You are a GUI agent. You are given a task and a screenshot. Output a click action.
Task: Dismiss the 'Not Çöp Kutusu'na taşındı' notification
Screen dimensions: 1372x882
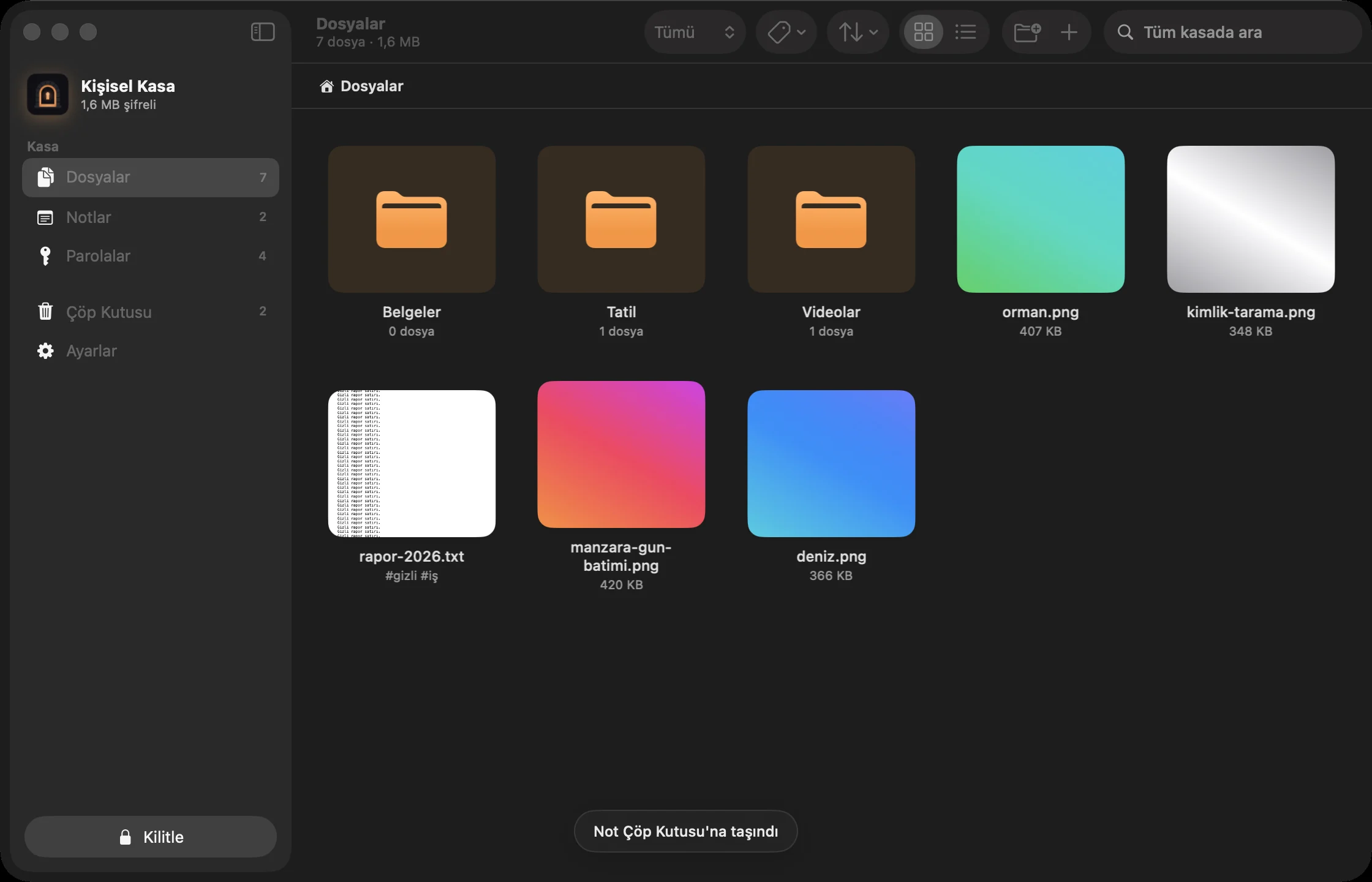coord(685,831)
